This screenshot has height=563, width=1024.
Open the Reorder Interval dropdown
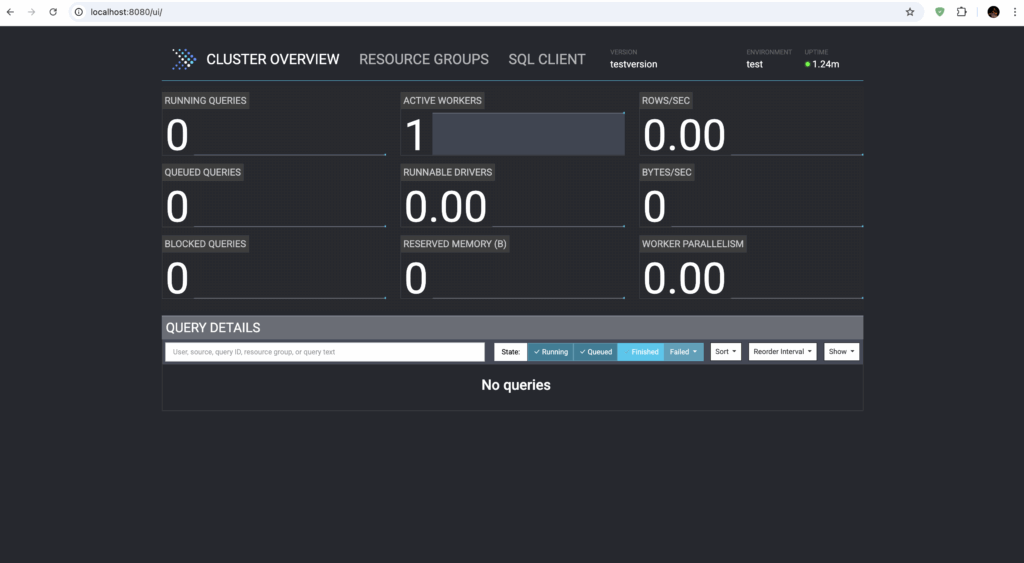[782, 352]
